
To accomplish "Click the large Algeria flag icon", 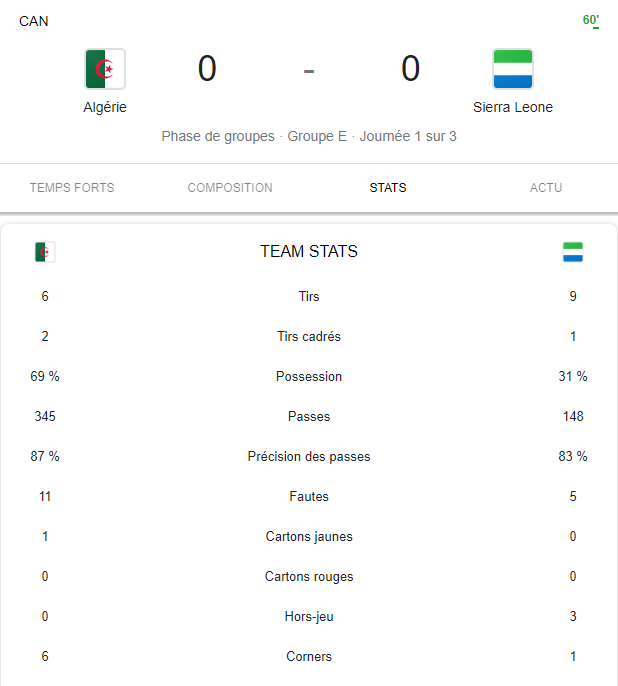I will (105, 69).
